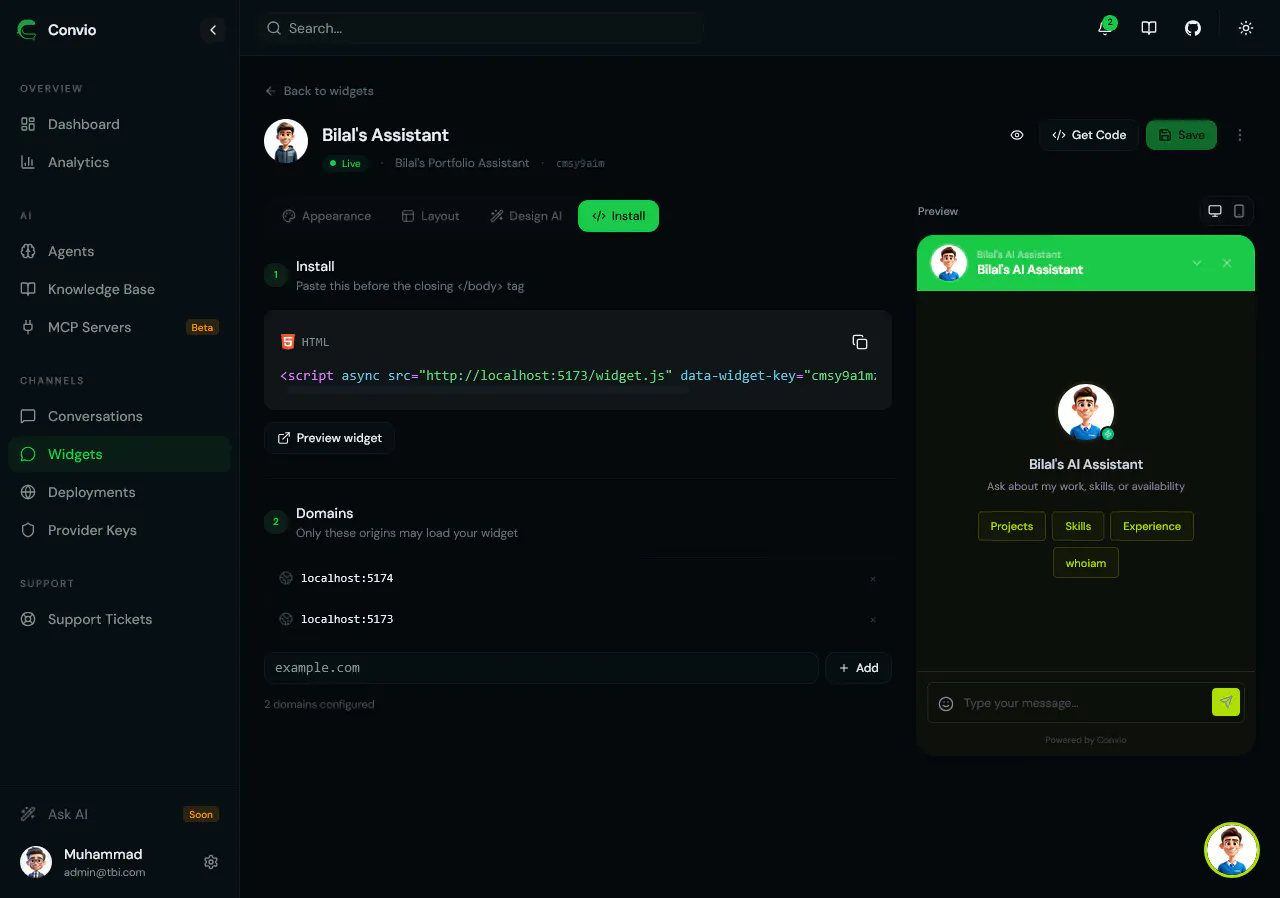Open the floating chat launcher avatar
The width and height of the screenshot is (1280, 898).
1232,850
